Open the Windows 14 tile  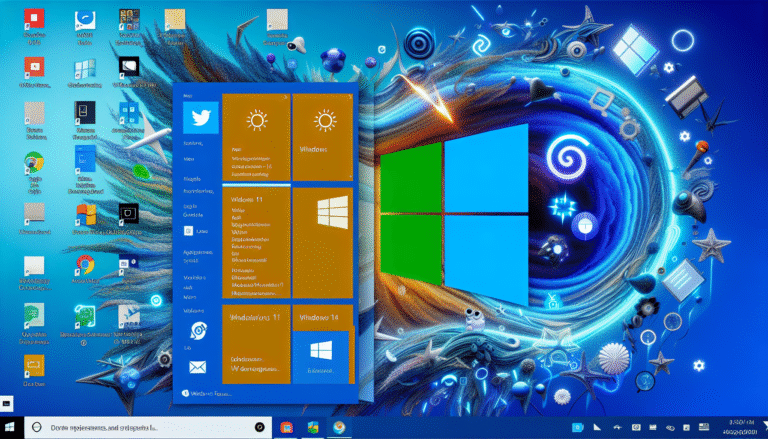323,317
